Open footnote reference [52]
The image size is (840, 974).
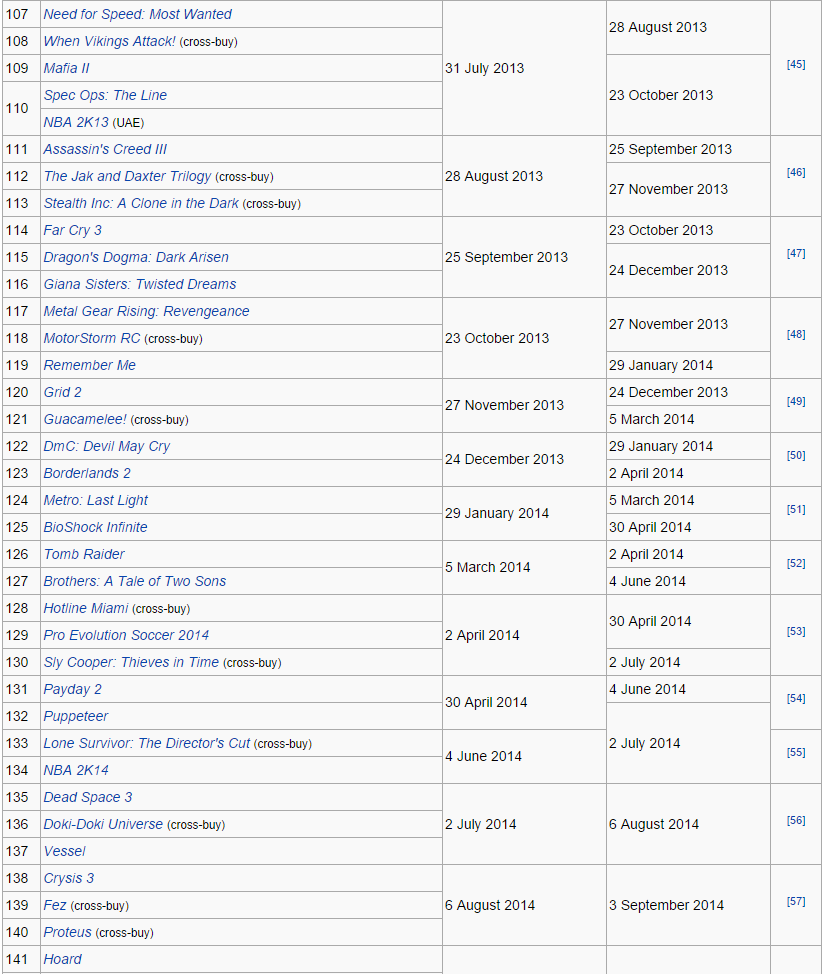pyautogui.click(x=796, y=564)
